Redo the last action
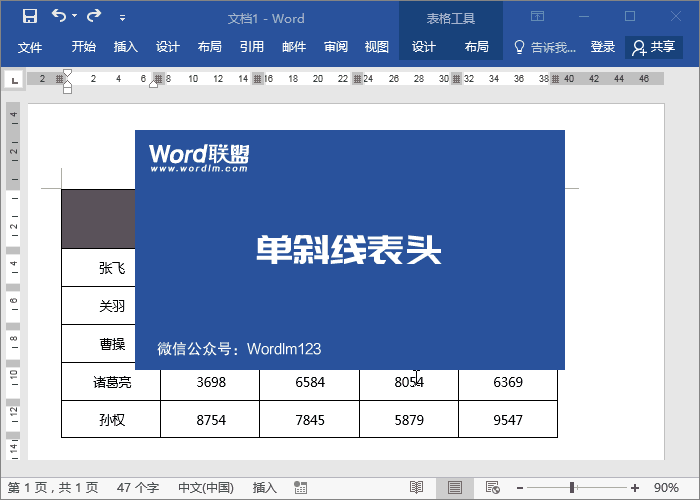Image resolution: width=700 pixels, height=500 pixels. click(94, 16)
